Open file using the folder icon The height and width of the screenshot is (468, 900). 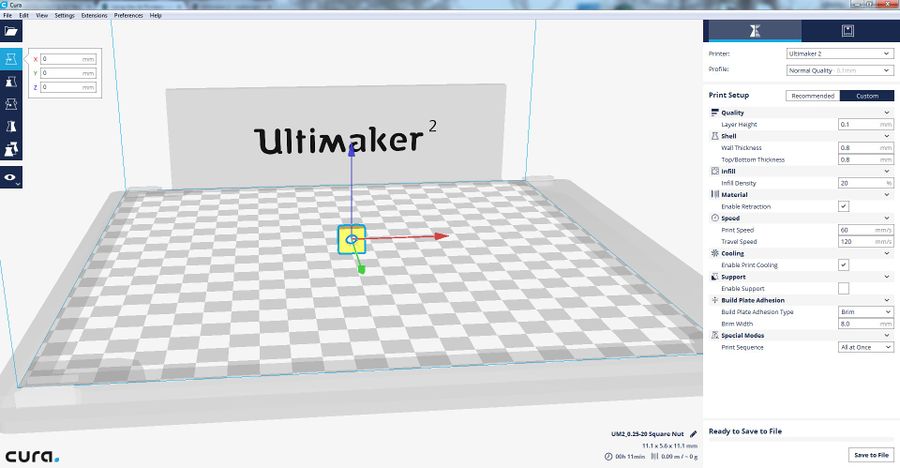(11, 31)
